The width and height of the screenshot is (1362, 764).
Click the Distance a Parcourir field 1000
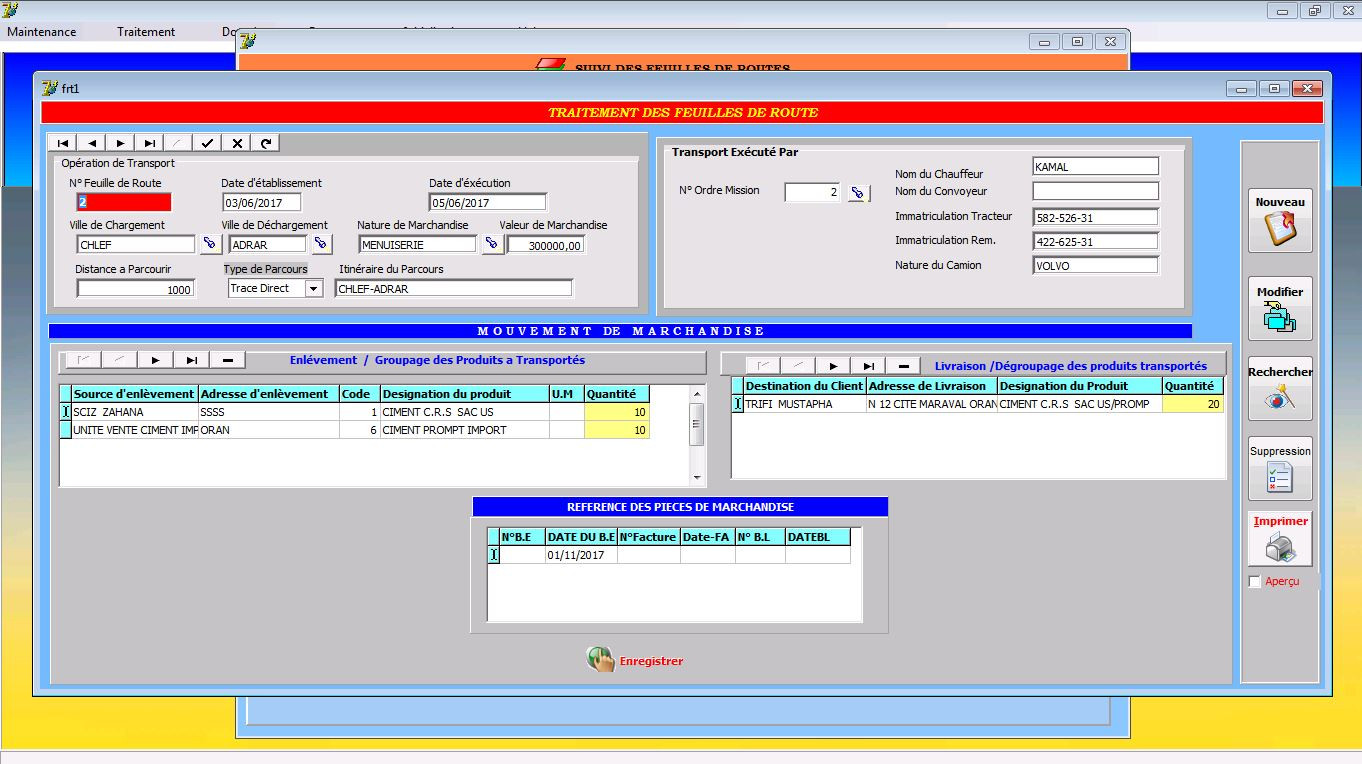136,289
